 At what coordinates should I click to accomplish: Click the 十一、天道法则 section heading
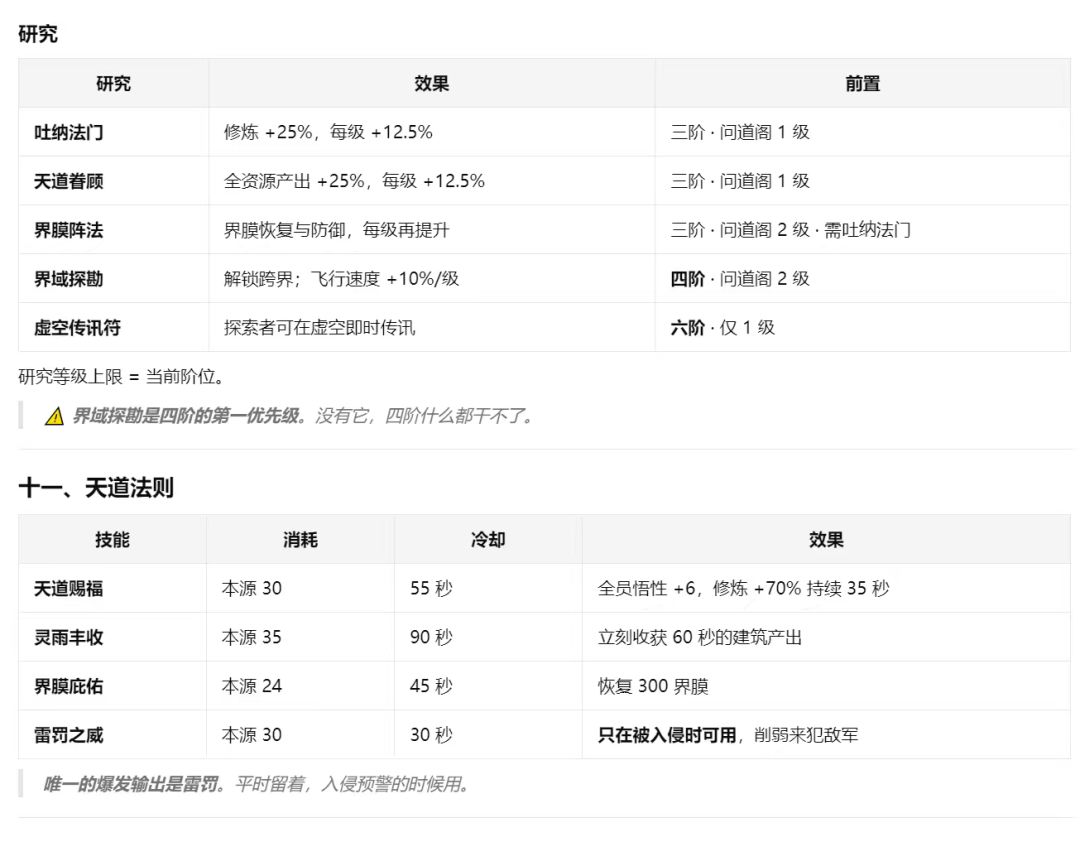[x=96, y=487]
